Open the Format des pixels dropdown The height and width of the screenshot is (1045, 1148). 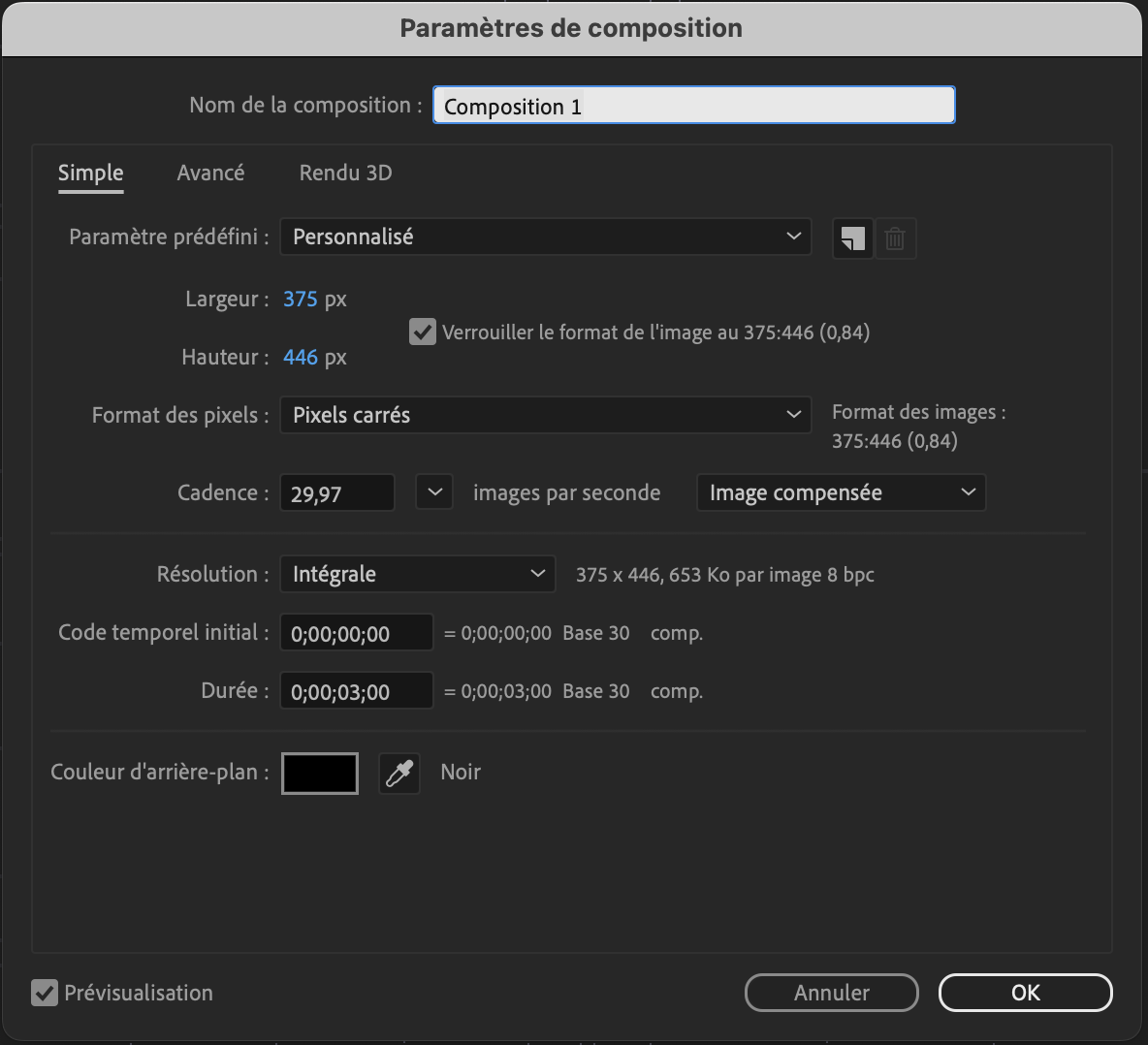pyautogui.click(x=546, y=415)
